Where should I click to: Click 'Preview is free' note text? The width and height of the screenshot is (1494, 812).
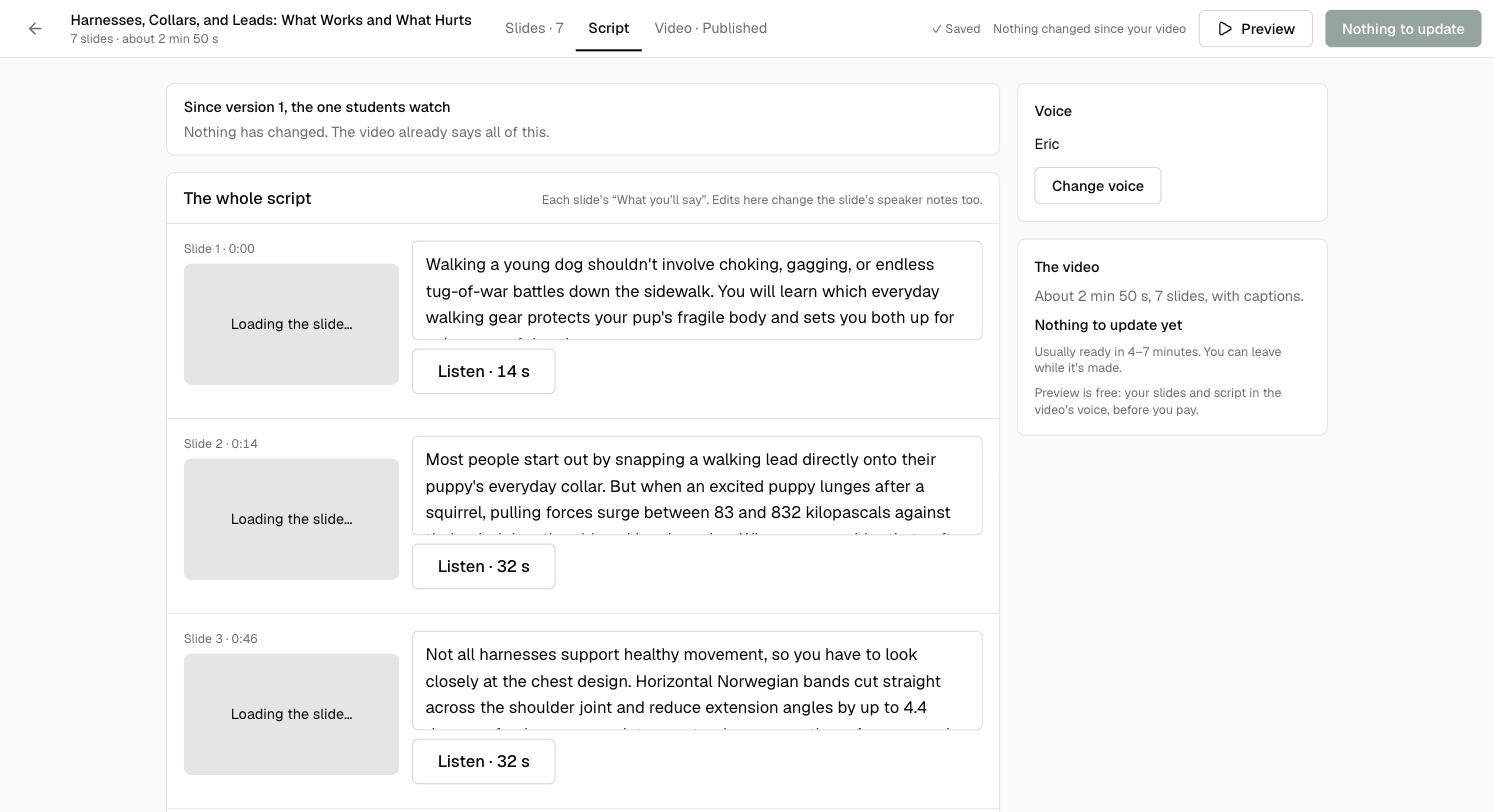click(x=1158, y=401)
